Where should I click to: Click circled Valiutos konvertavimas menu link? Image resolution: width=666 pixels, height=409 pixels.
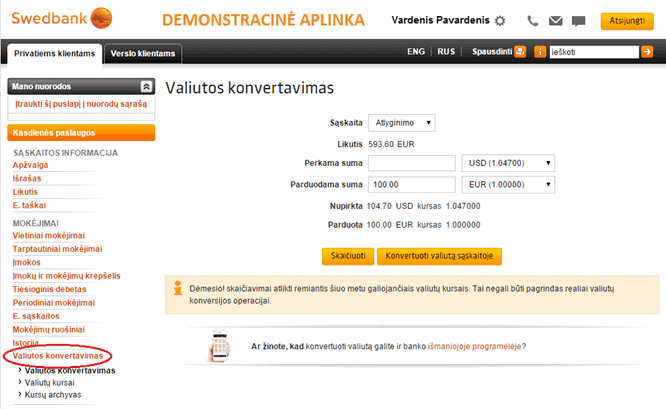[x=58, y=356]
